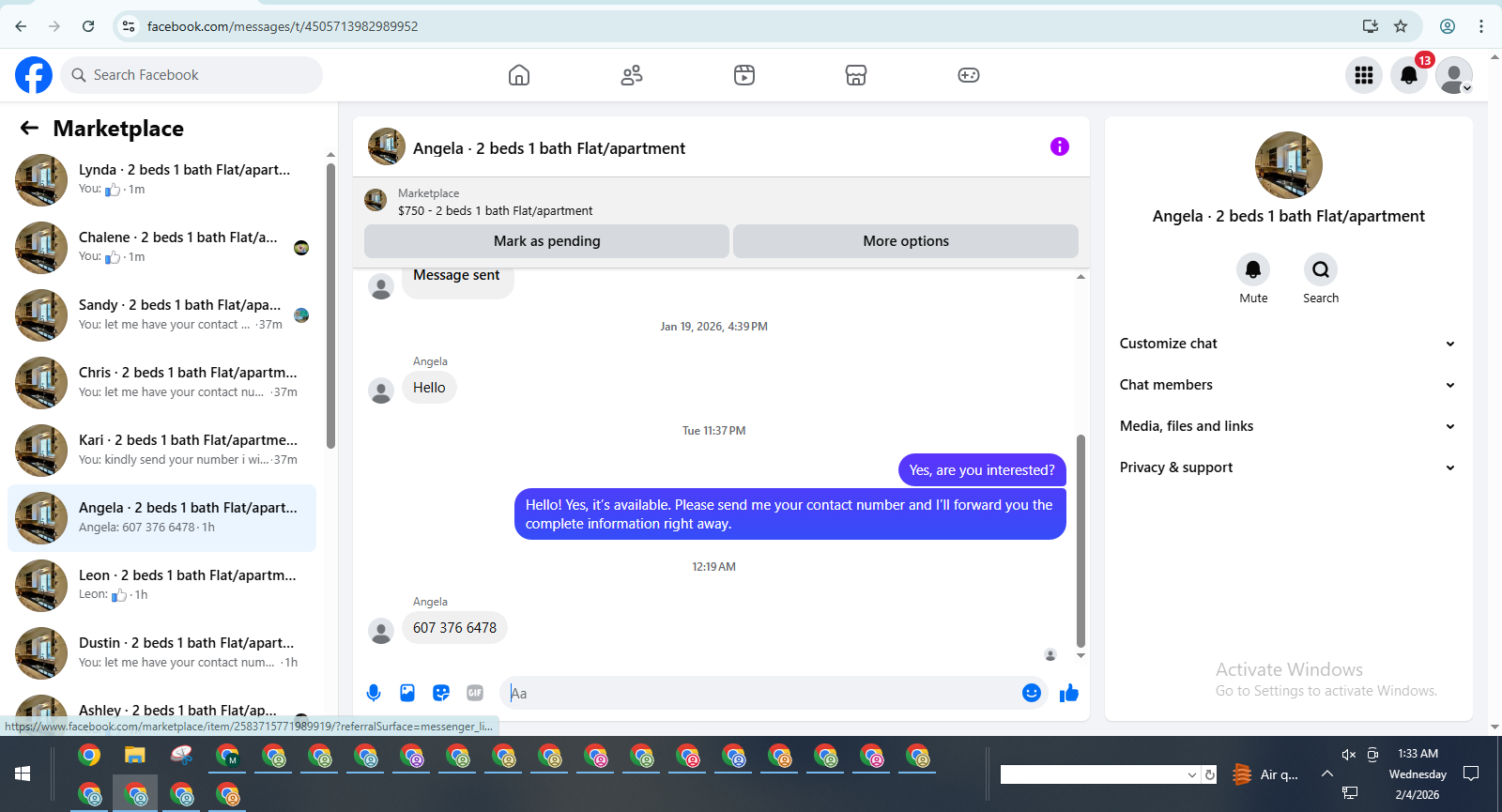Open Kari's conversation in the list
This screenshot has width=1502, height=812.
click(x=161, y=451)
